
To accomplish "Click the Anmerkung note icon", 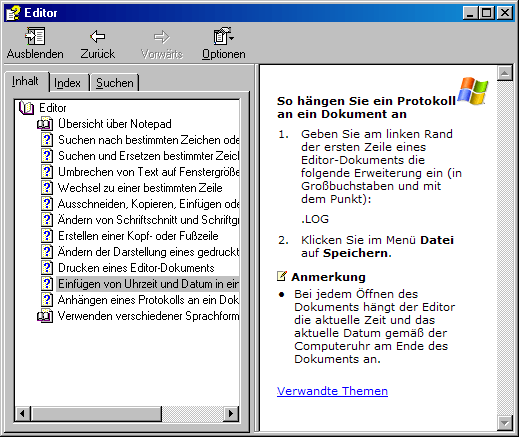I will point(282,276).
